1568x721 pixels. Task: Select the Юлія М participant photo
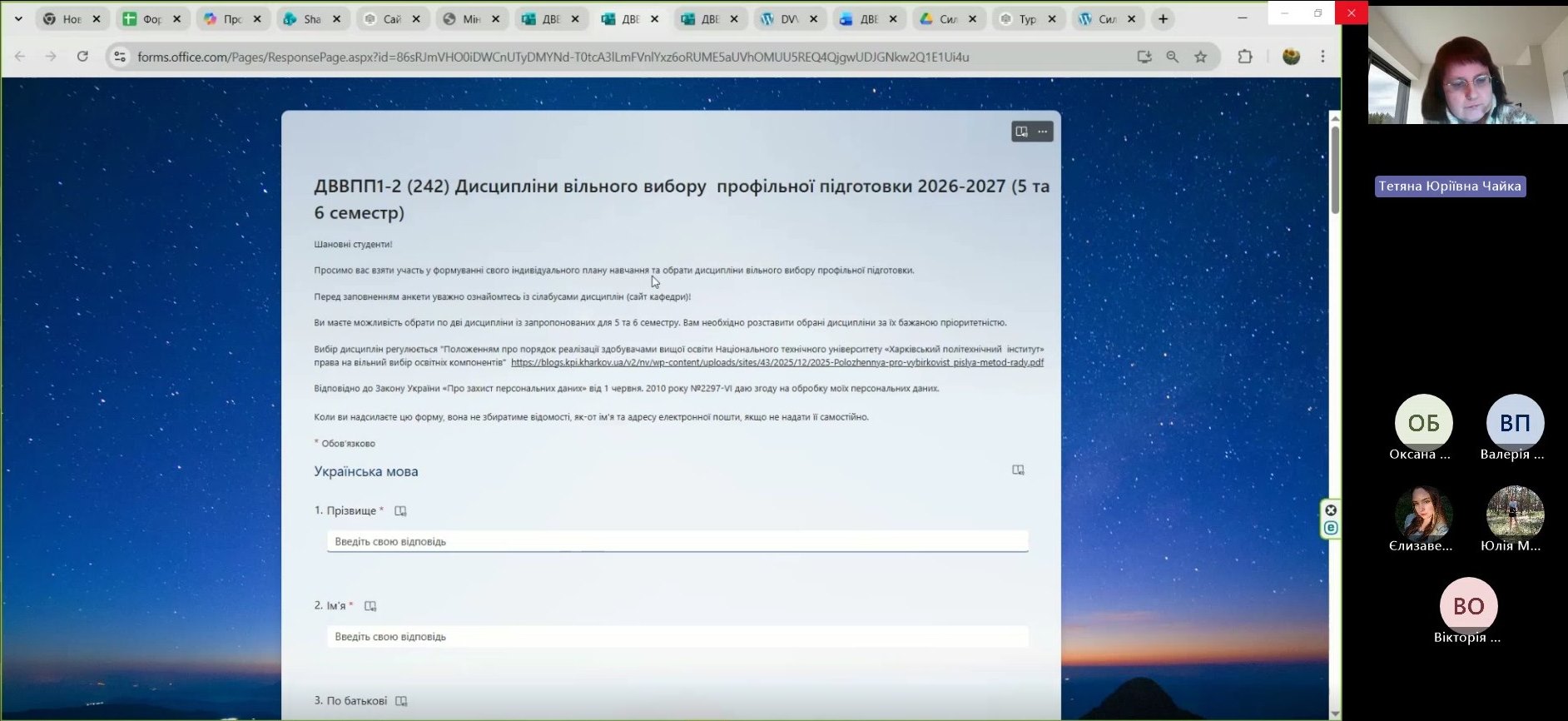click(x=1515, y=513)
